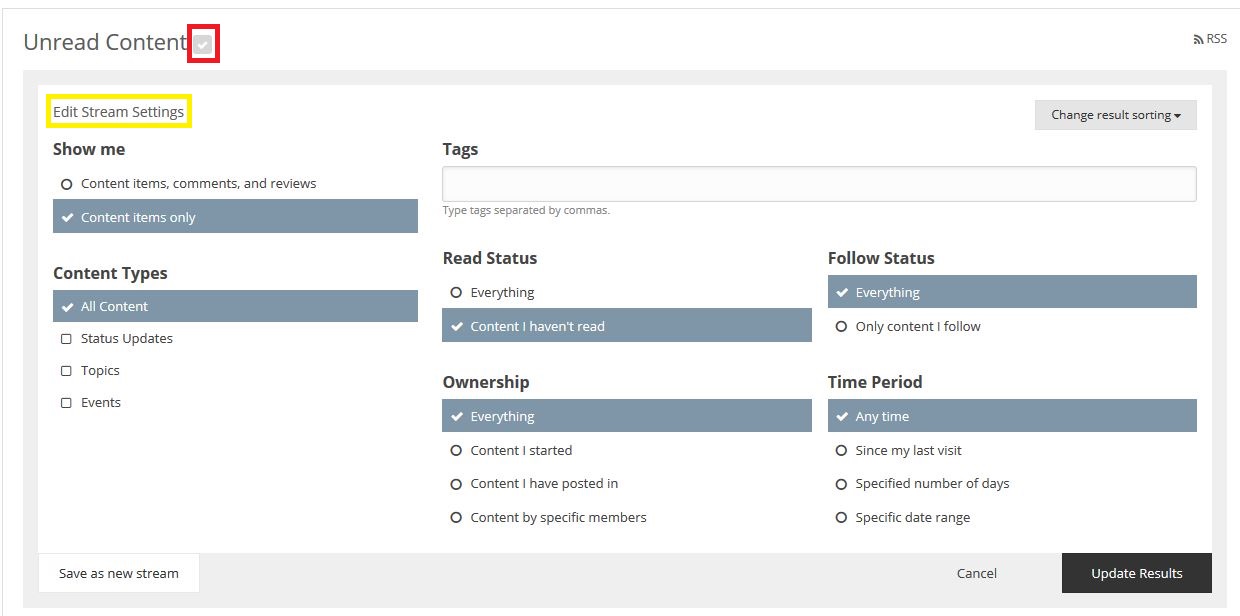Select Content items only option

click(235, 217)
